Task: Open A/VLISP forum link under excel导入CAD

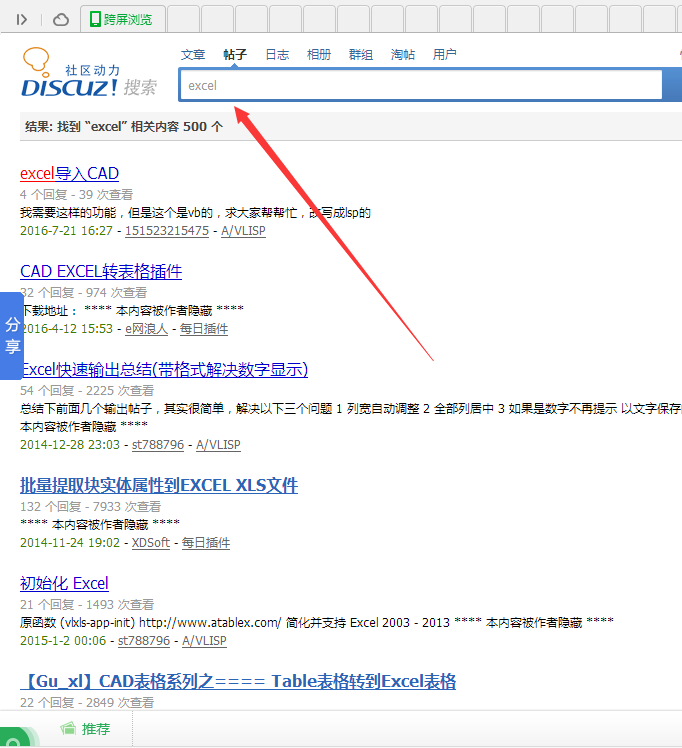Action: click(x=243, y=231)
